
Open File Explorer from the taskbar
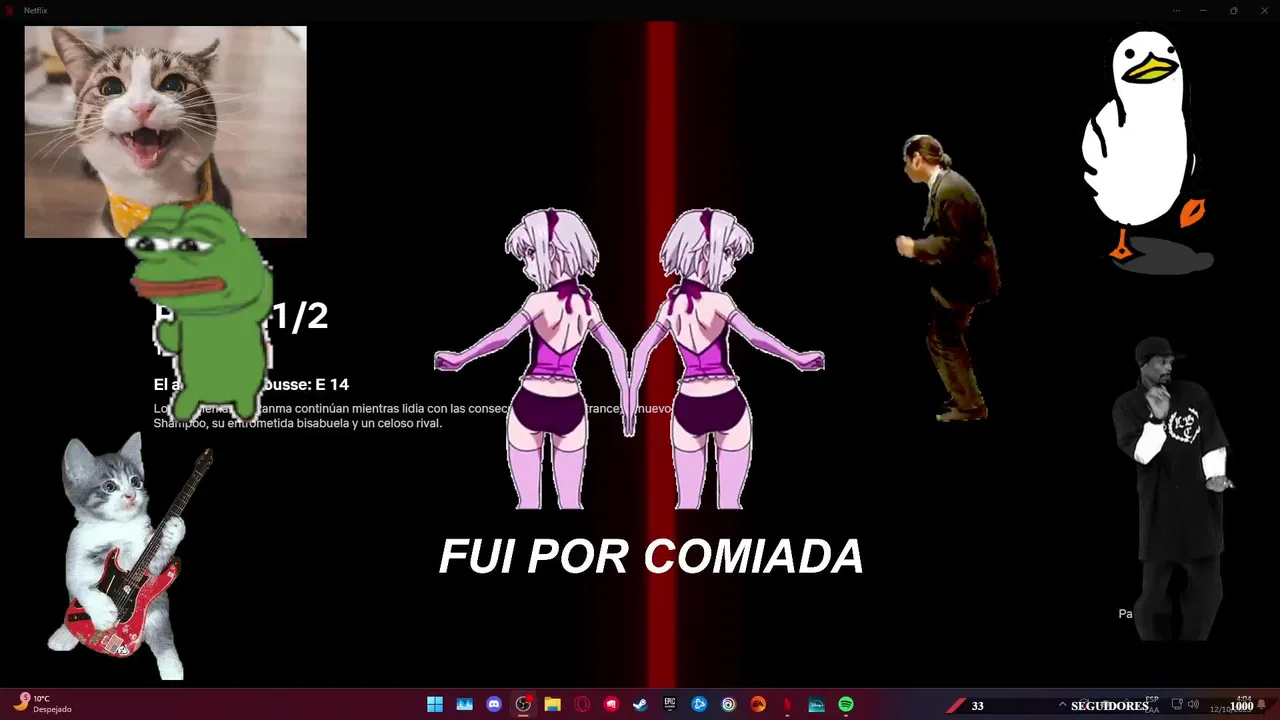552,704
